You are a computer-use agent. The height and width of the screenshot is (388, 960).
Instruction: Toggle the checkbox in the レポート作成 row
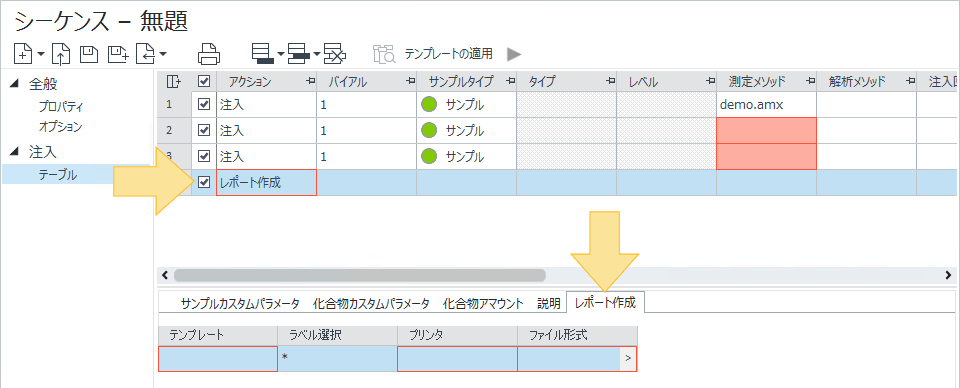[x=204, y=182]
